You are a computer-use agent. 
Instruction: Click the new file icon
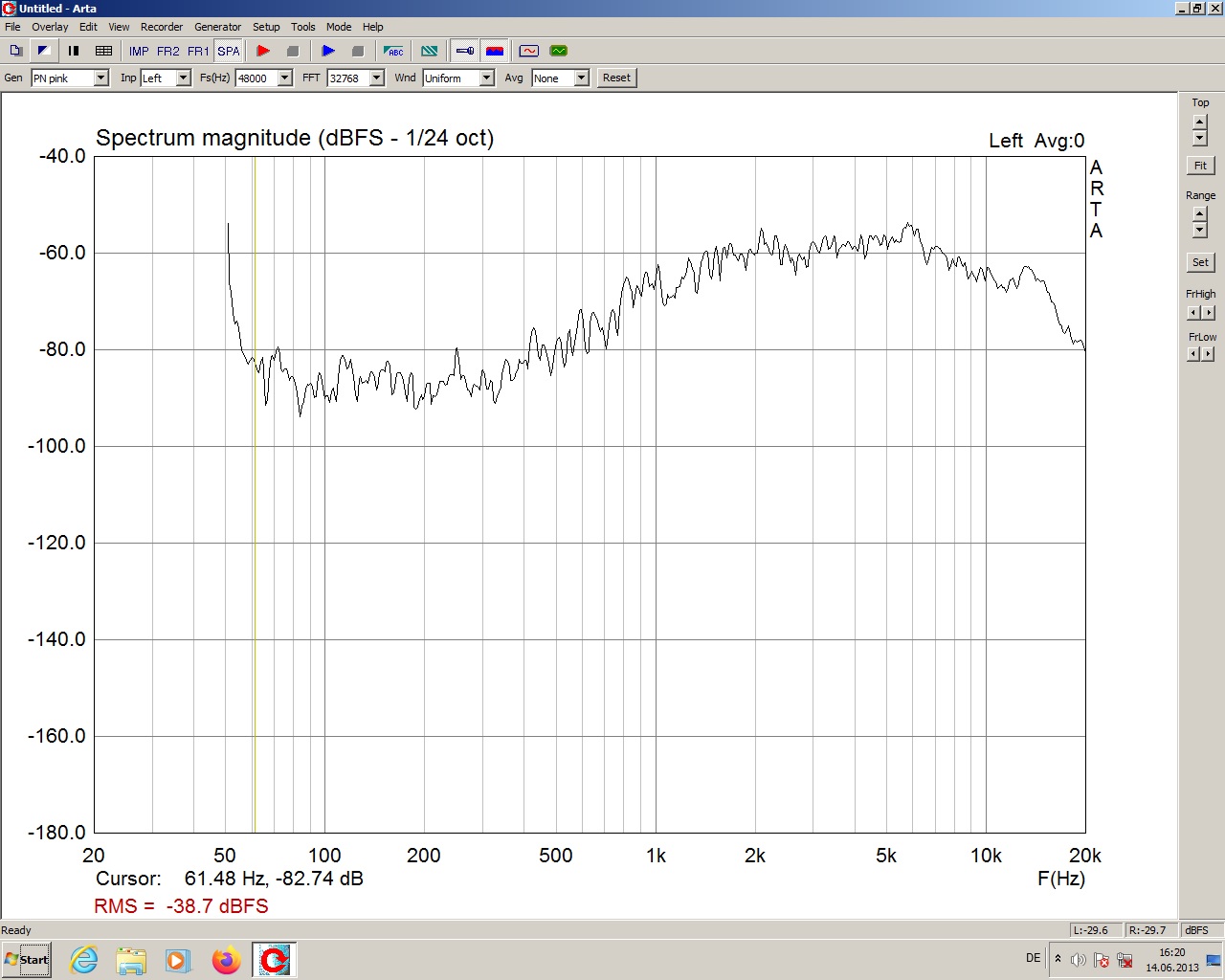click(x=15, y=51)
